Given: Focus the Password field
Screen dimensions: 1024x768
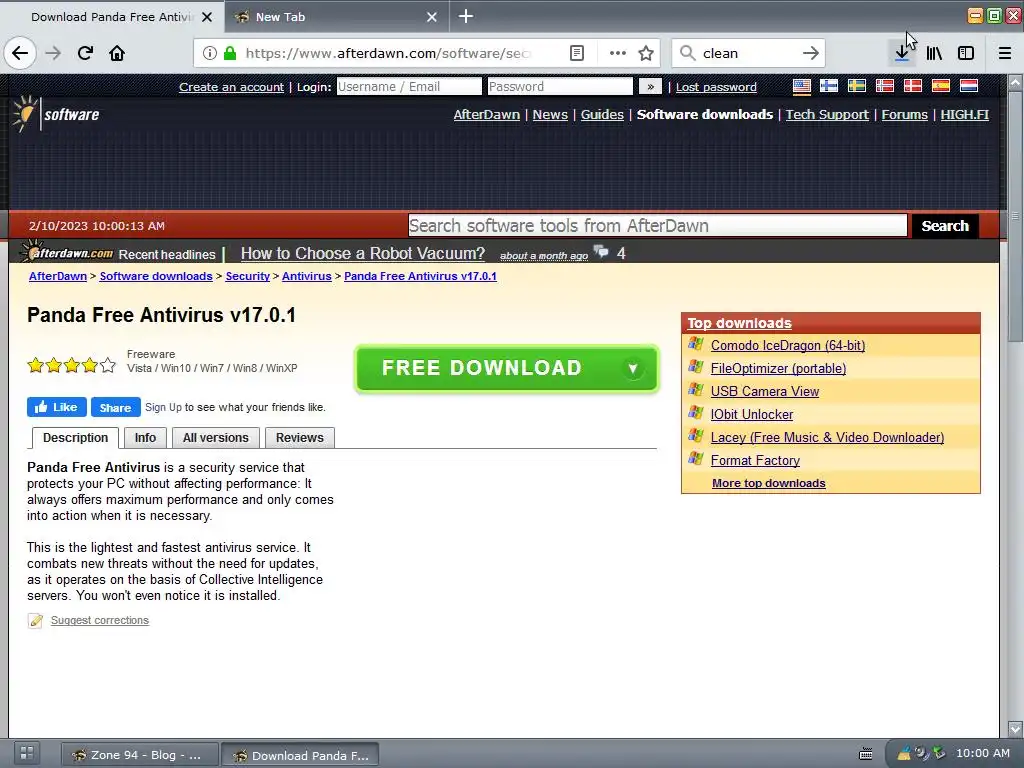Looking at the screenshot, I should 560,86.
